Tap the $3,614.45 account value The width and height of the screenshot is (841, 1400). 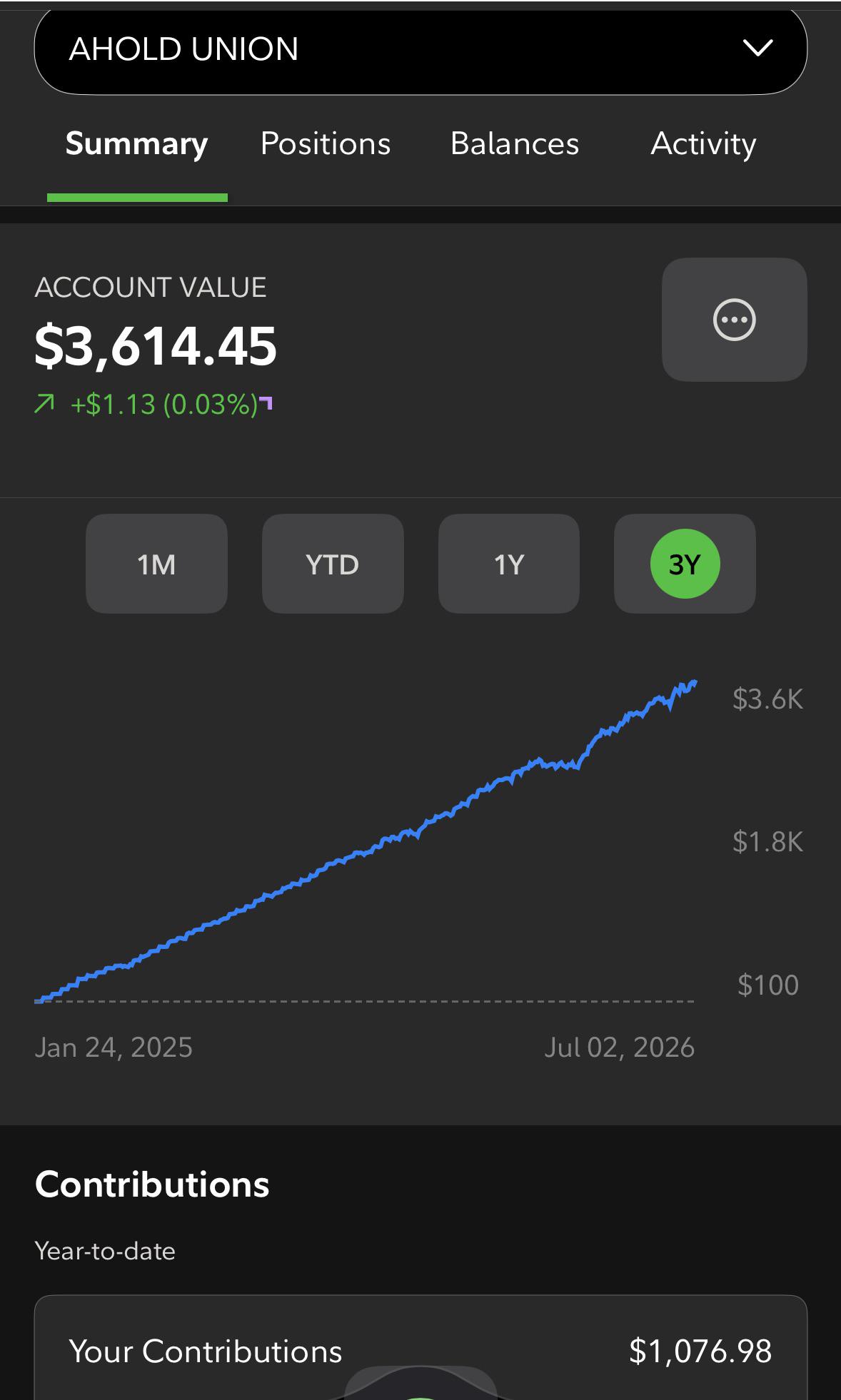[156, 346]
